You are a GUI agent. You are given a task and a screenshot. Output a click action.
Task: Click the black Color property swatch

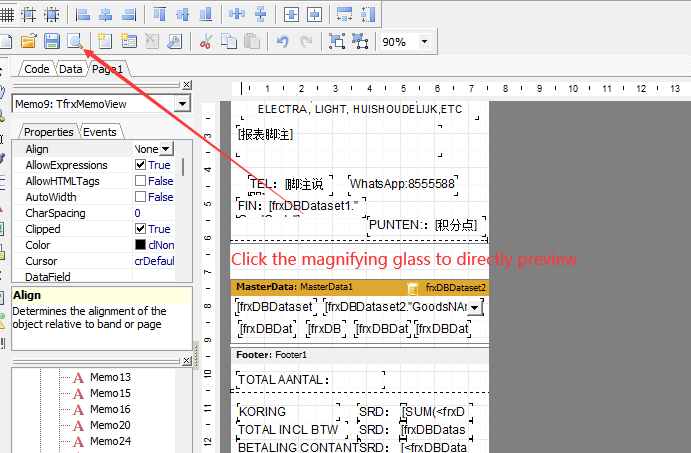(141, 245)
